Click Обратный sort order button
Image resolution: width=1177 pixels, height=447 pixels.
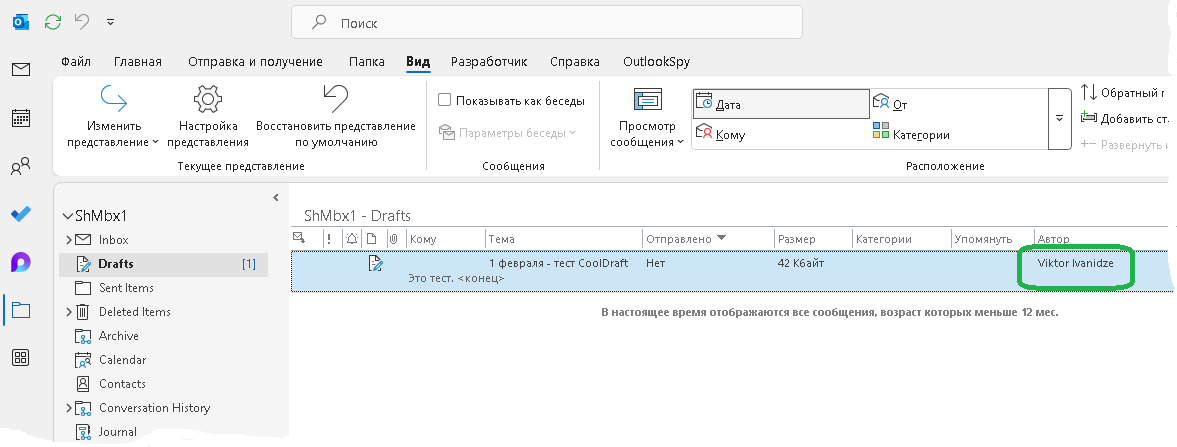[x=1124, y=92]
